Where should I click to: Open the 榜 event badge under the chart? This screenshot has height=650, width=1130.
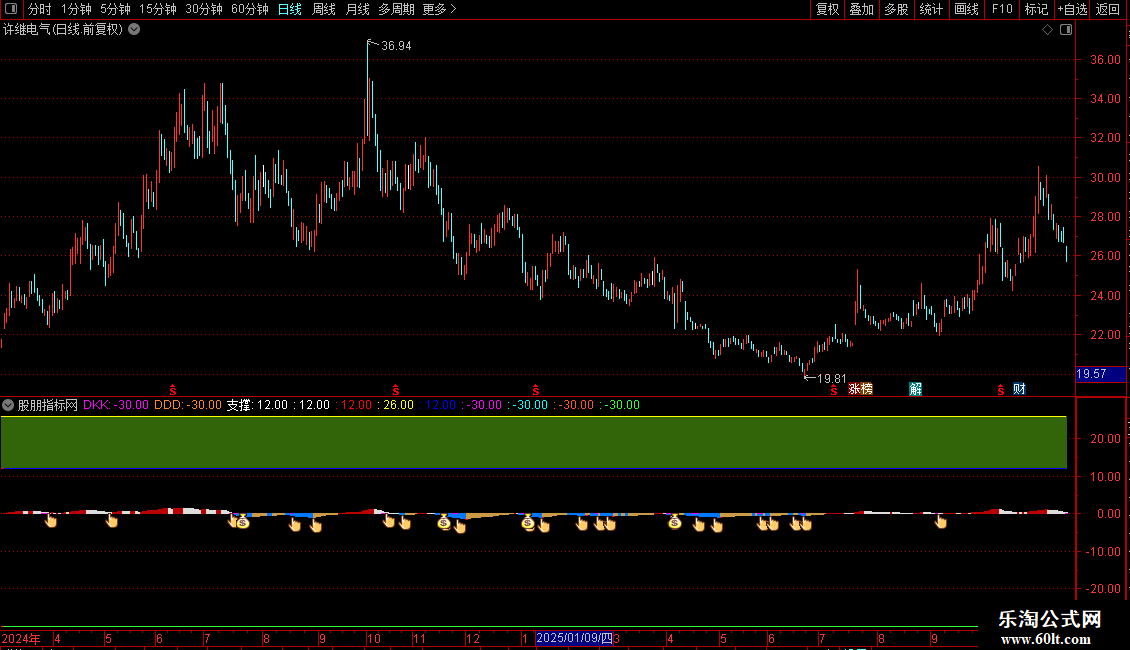867,389
